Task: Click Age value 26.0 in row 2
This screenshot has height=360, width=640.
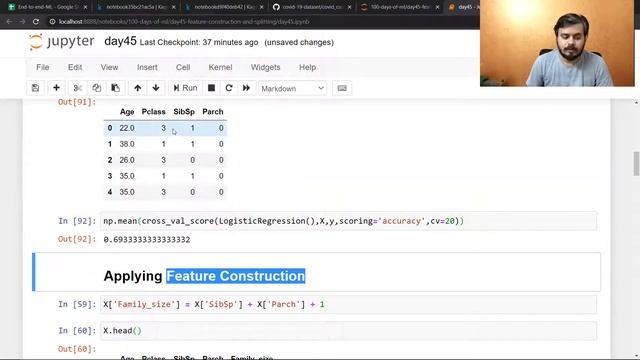Action: [127, 160]
